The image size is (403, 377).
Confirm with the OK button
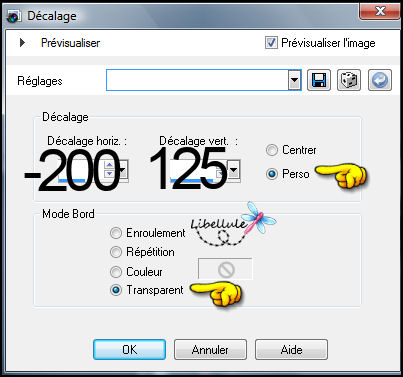[129, 350]
